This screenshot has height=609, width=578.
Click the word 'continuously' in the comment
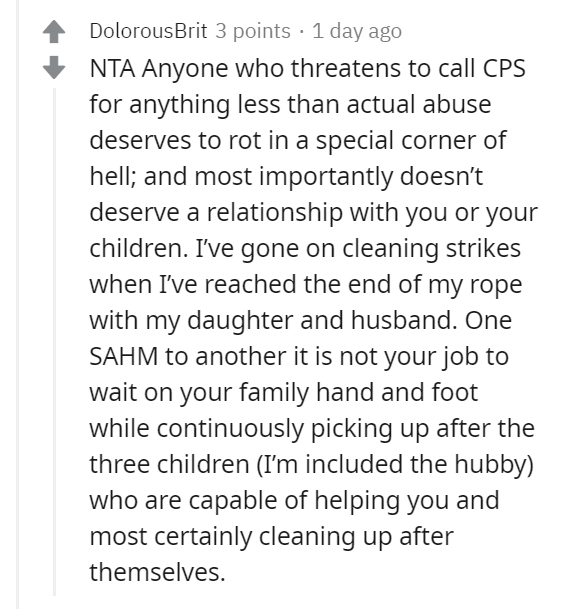click(230, 429)
